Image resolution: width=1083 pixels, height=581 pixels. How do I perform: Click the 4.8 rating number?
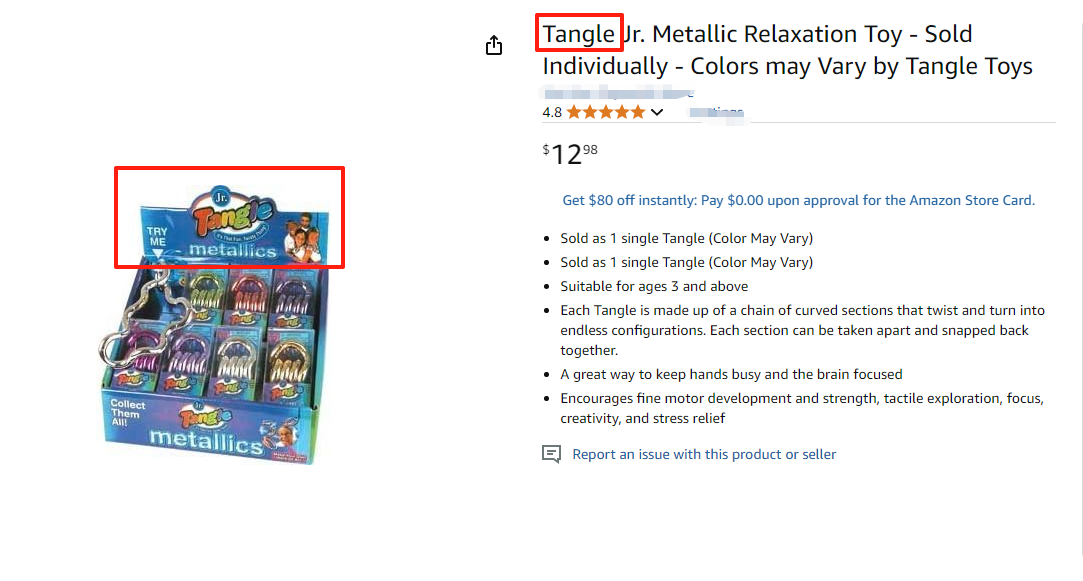(552, 112)
